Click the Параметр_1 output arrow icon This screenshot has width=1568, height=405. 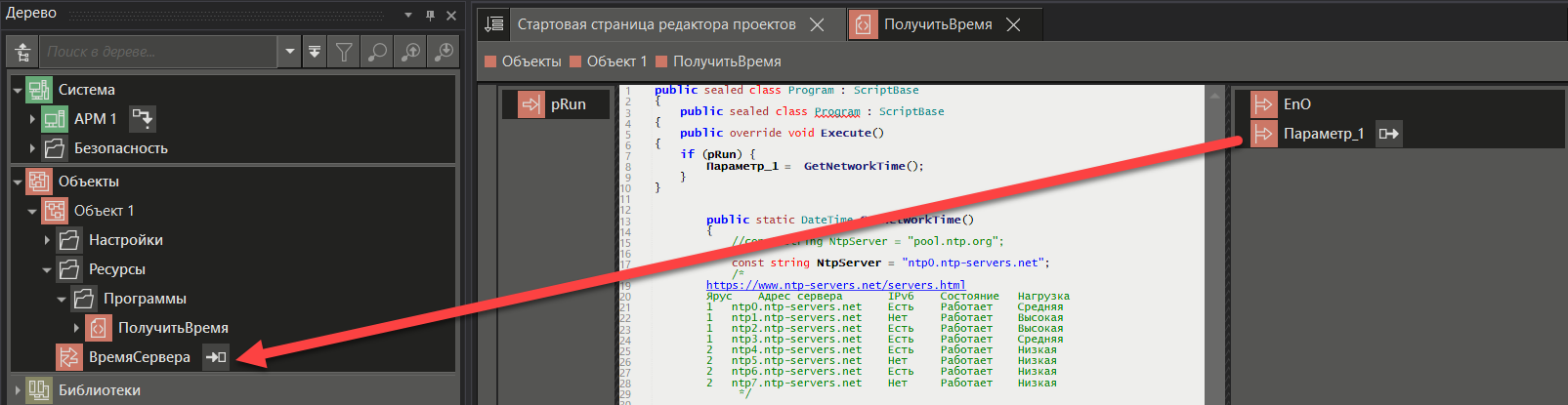[x=1263, y=134]
